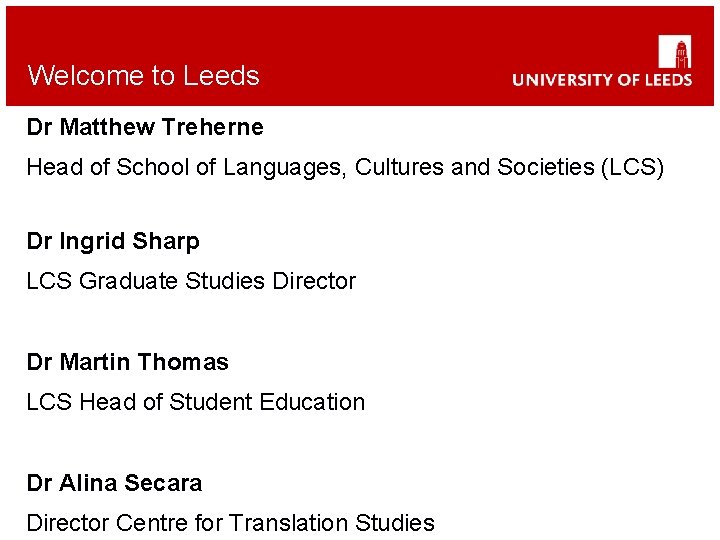Select the name 'Dr Ingrid Sharp'
The image size is (720, 540).
(113, 242)
